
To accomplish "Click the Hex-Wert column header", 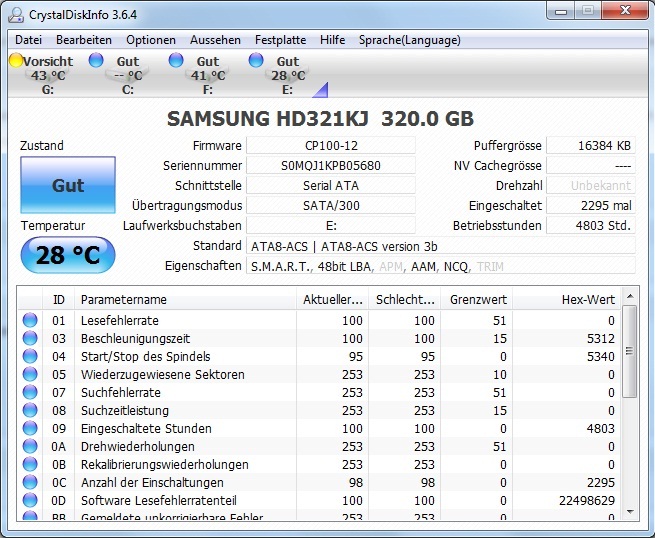I will (x=566, y=299).
